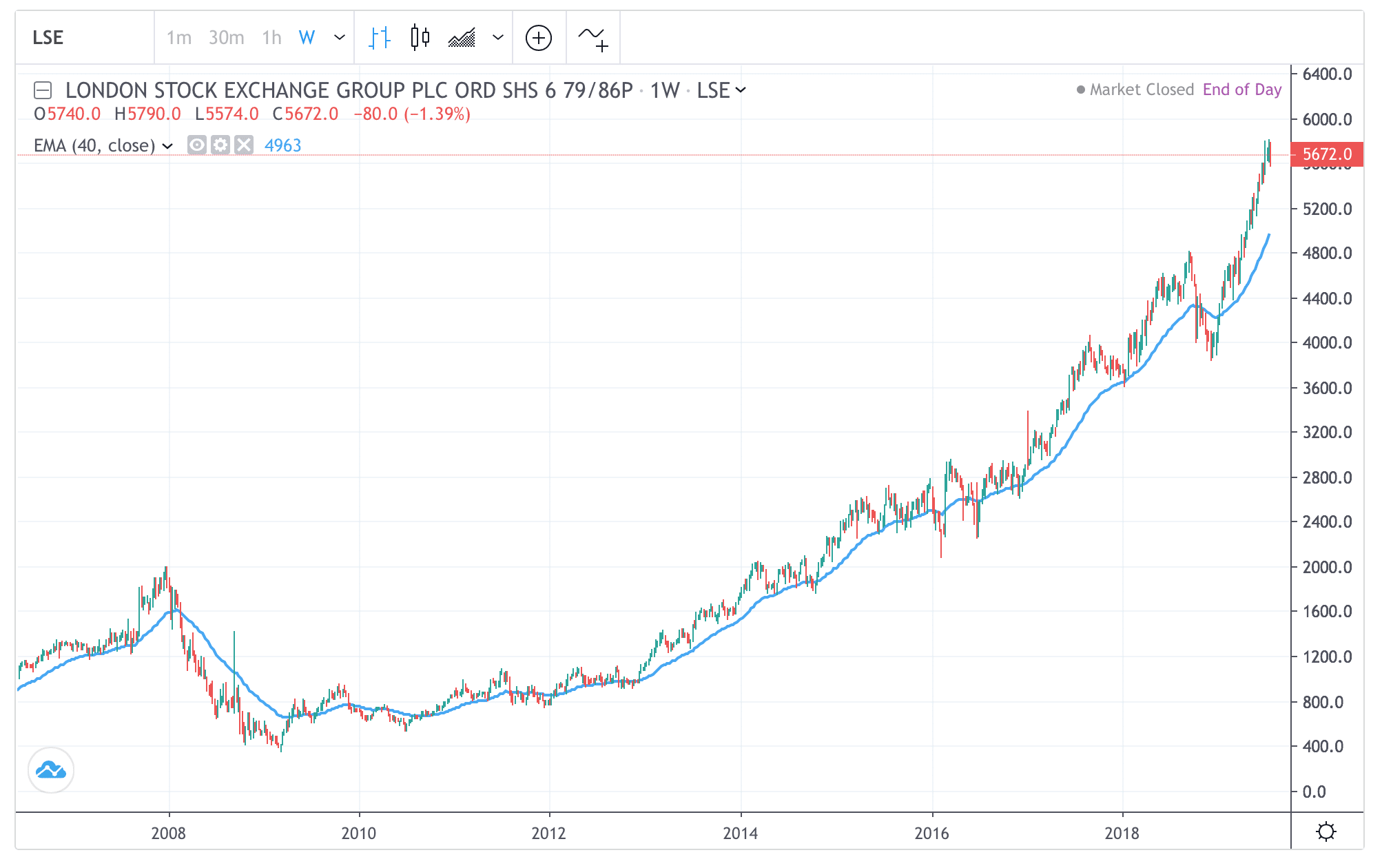Switch to area chart style
Image resolution: width=1382 pixels, height=868 pixels.
462,37
